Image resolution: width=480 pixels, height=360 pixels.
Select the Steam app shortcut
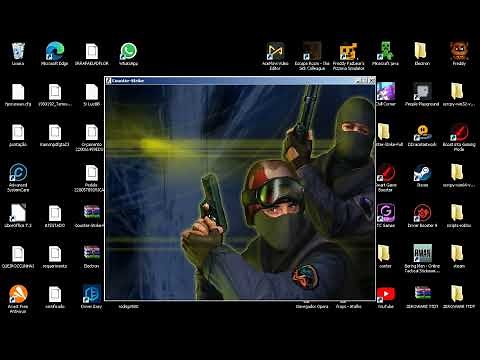coord(422,173)
